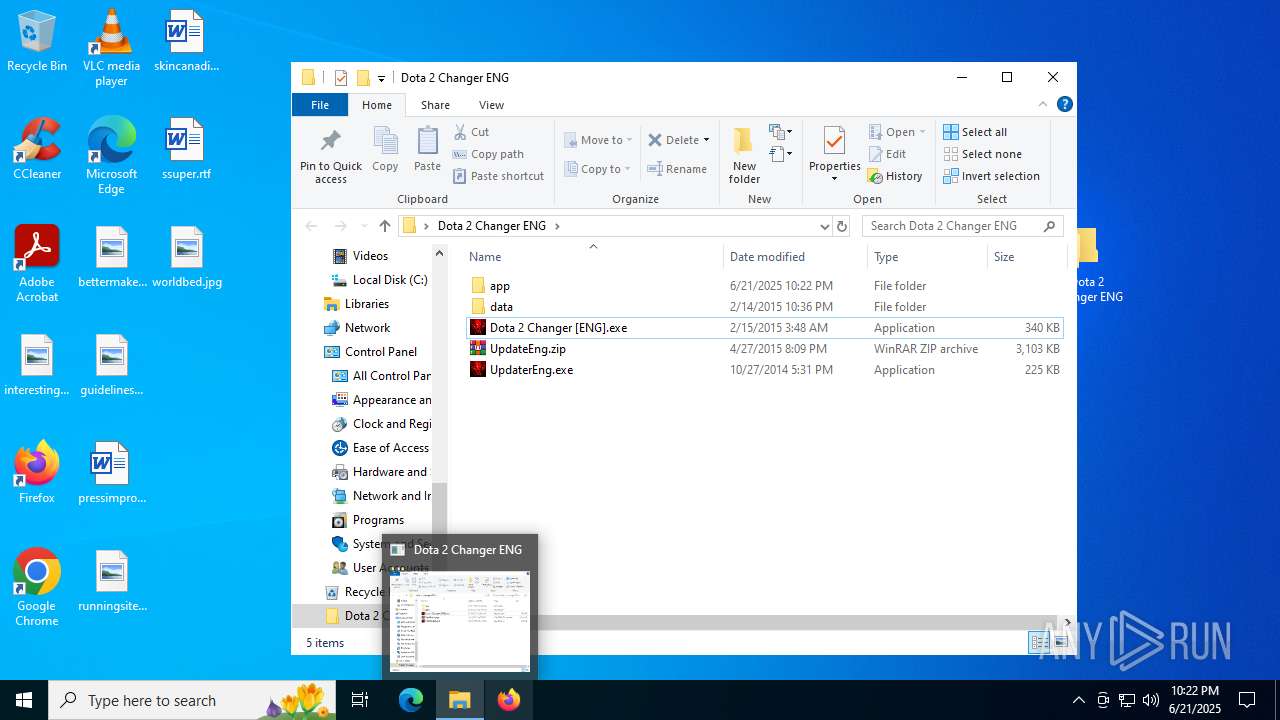Collapse the ribbon chevron
This screenshot has height=720, width=1280.
(x=1043, y=104)
